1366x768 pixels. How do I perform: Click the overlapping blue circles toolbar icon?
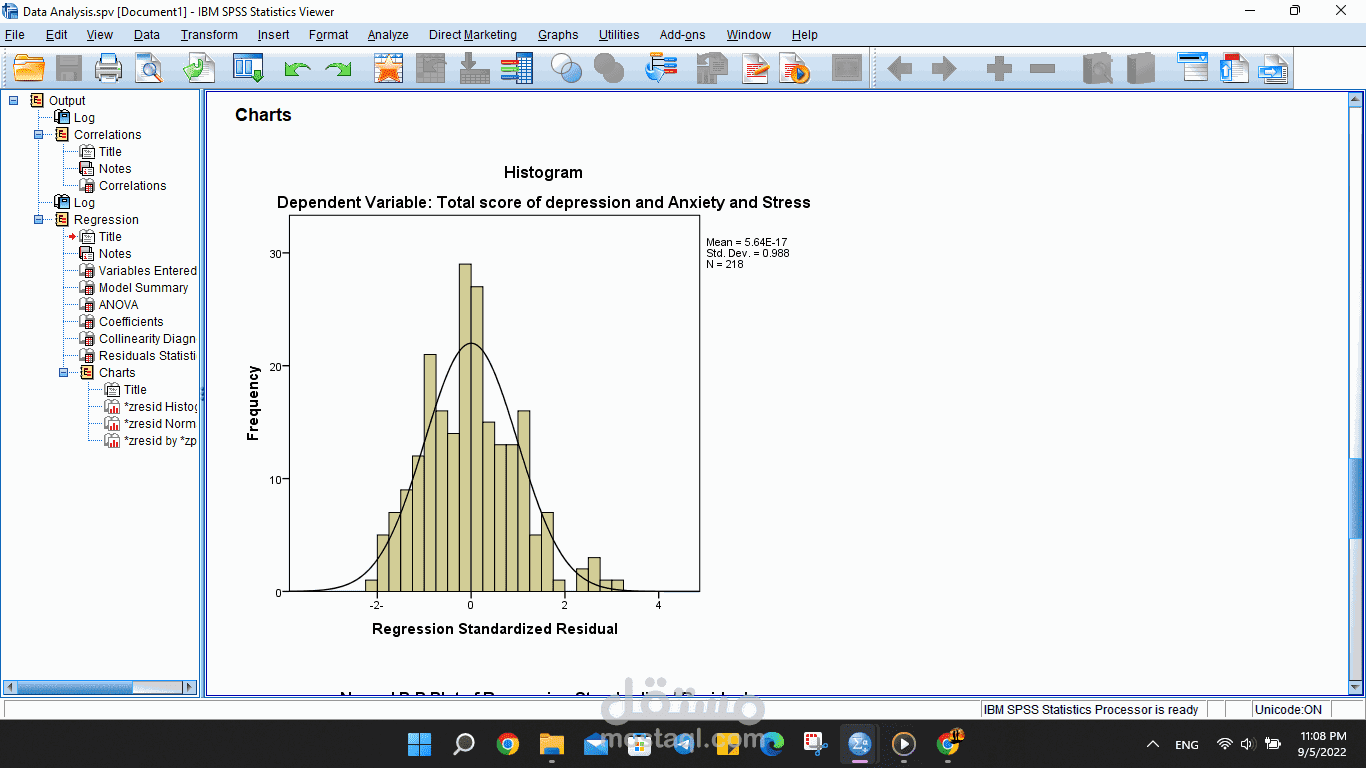567,68
